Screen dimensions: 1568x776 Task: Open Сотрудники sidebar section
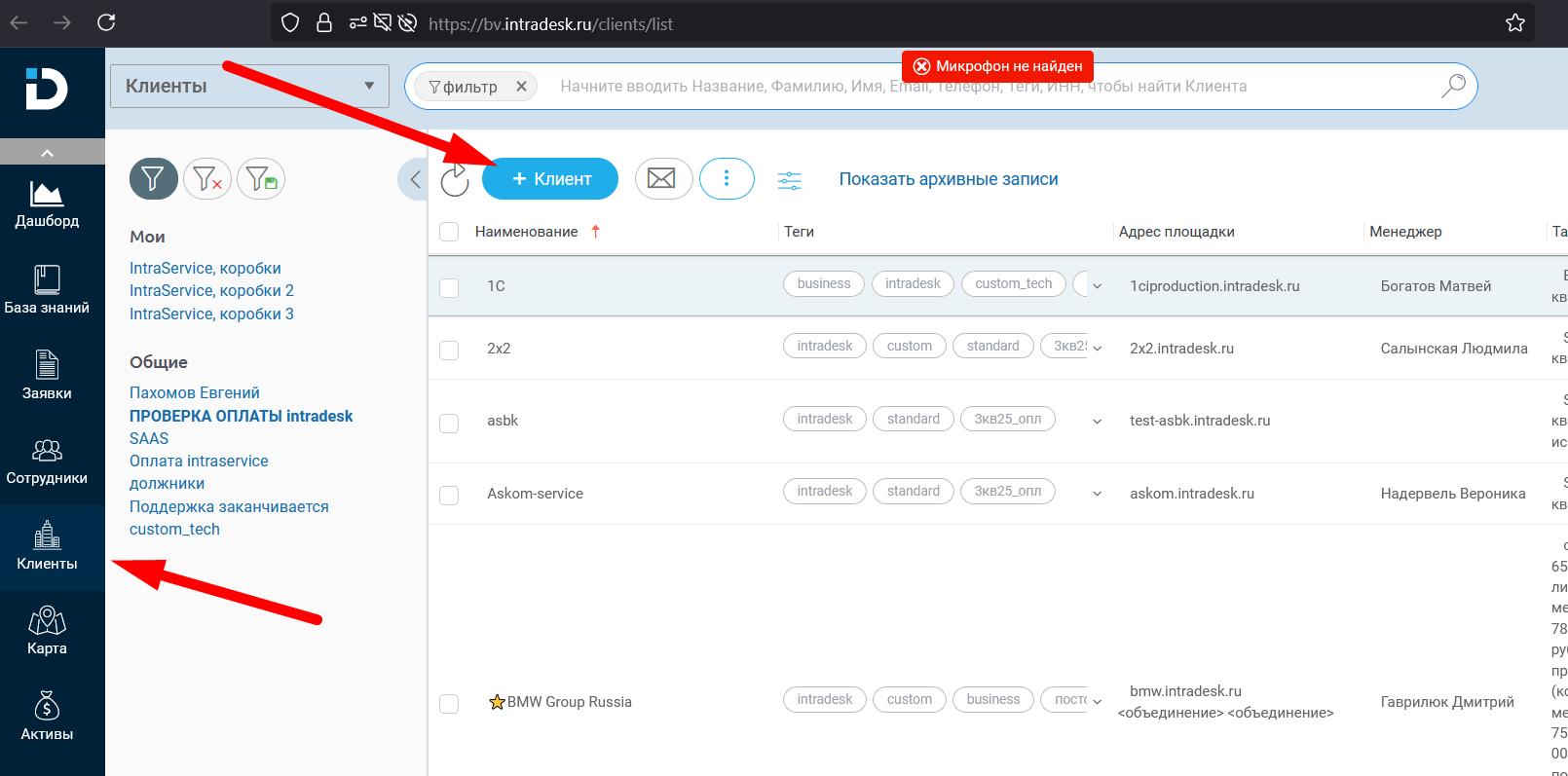click(47, 462)
